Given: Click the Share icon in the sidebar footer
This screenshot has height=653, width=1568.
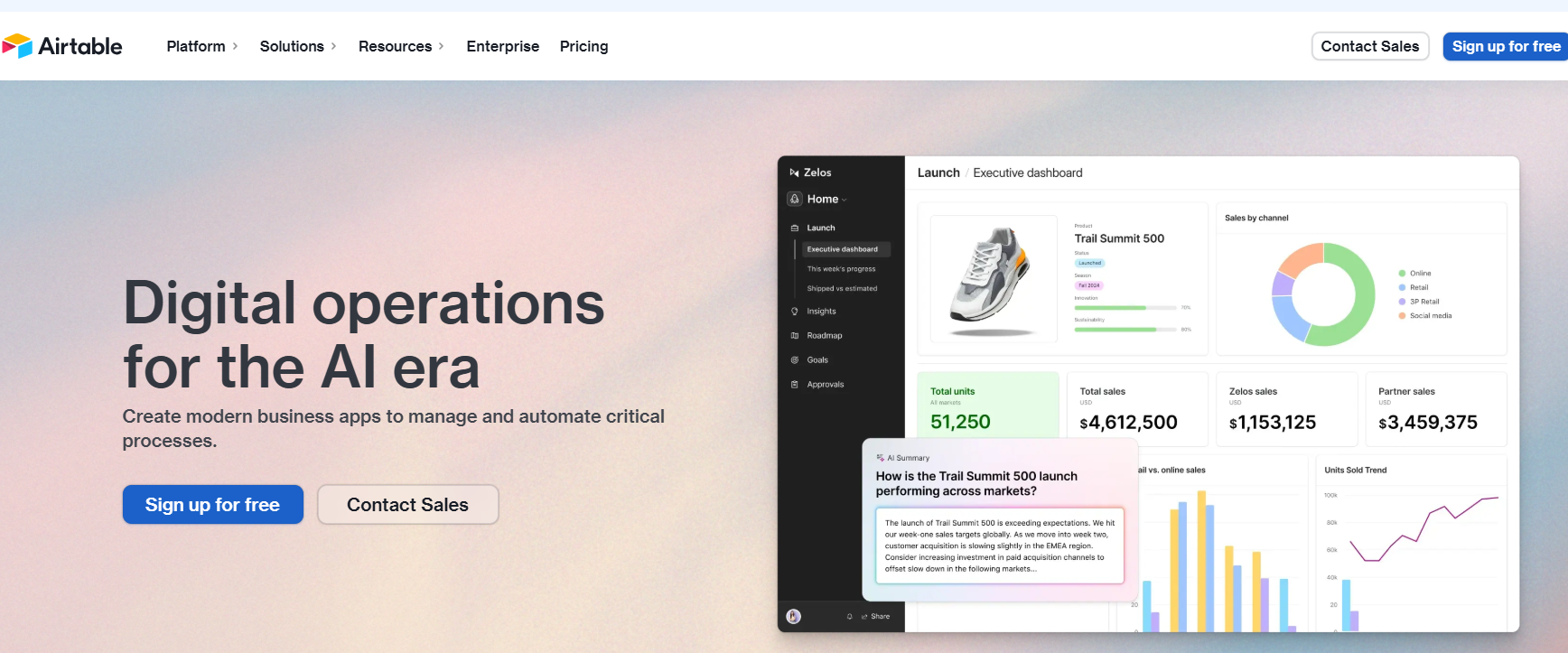Looking at the screenshot, I should 864,616.
